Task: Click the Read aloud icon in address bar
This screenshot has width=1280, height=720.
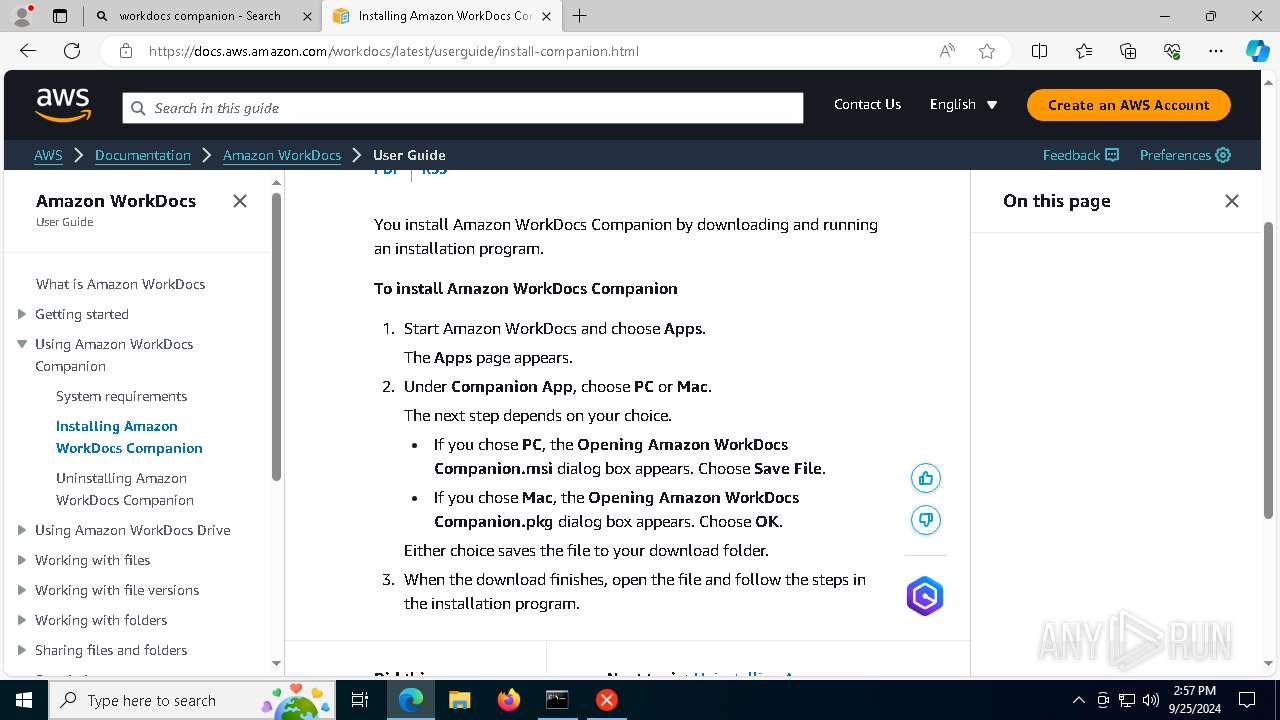Action: (947, 51)
